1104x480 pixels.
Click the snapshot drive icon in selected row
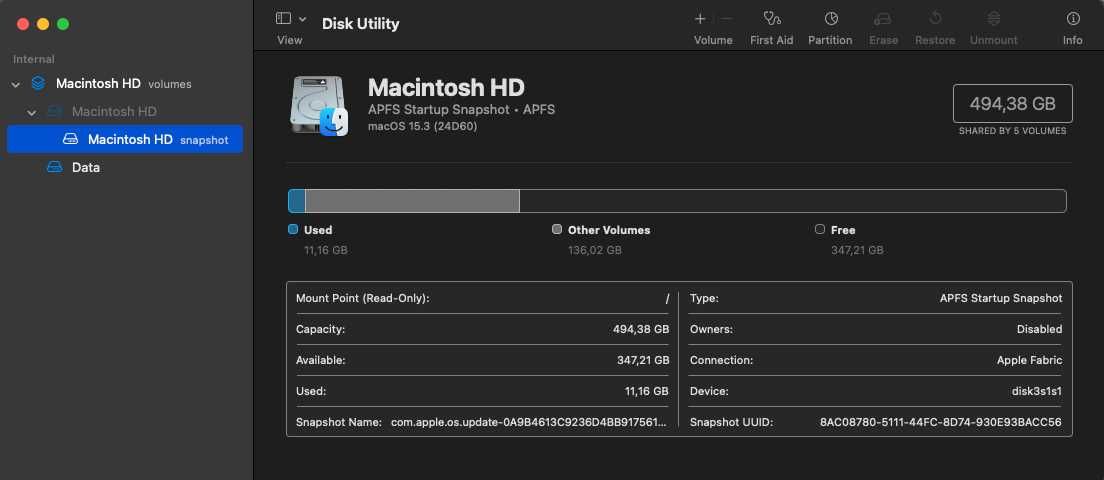(x=70, y=139)
